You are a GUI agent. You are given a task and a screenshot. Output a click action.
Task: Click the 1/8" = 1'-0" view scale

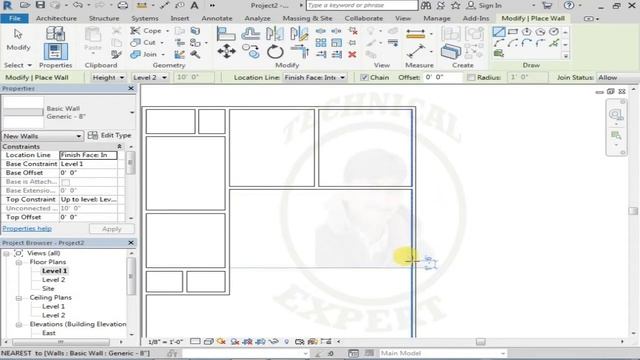coord(165,342)
